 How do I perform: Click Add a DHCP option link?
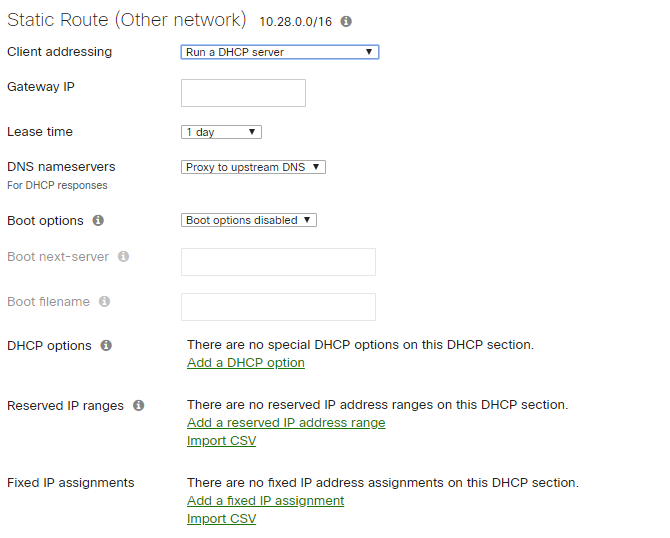(x=246, y=363)
